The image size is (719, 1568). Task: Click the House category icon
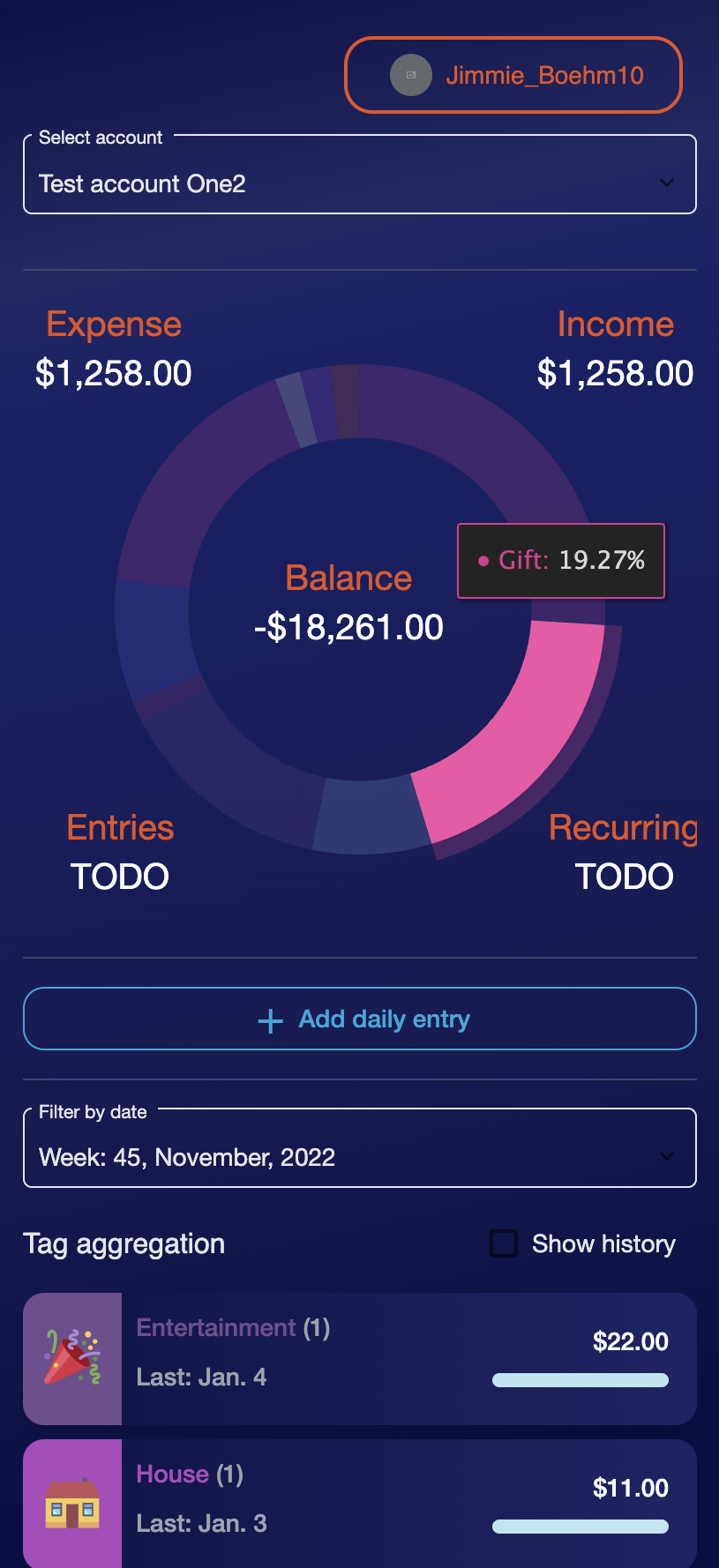tap(72, 1504)
